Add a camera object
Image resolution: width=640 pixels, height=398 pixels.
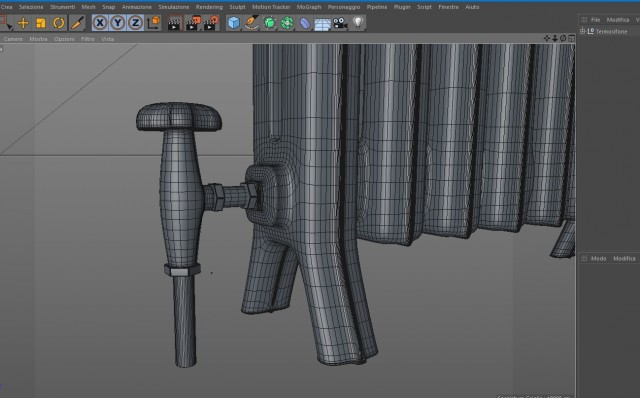tap(340, 23)
